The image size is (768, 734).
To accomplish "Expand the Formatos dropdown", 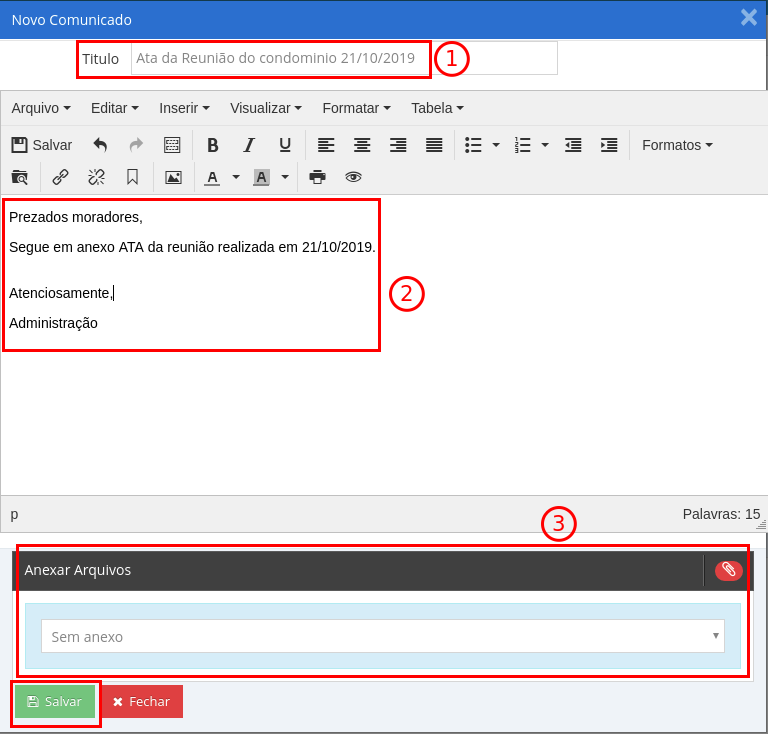I will (x=677, y=145).
